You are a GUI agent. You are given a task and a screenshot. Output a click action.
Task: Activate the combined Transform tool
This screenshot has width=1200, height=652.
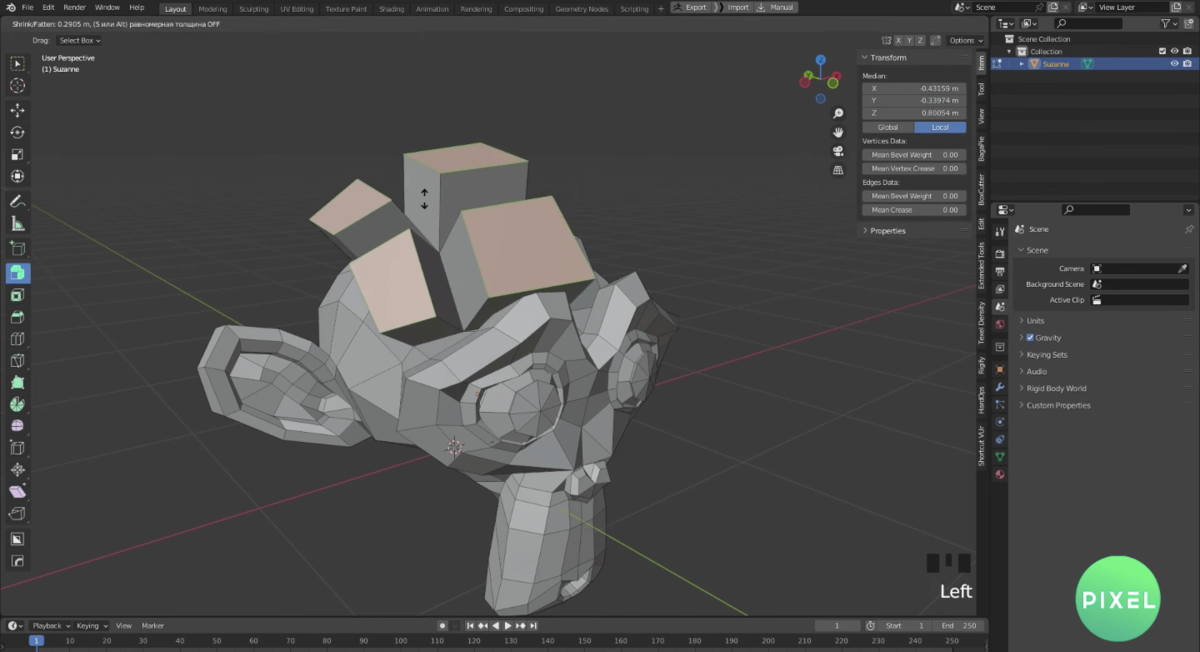tap(17, 176)
